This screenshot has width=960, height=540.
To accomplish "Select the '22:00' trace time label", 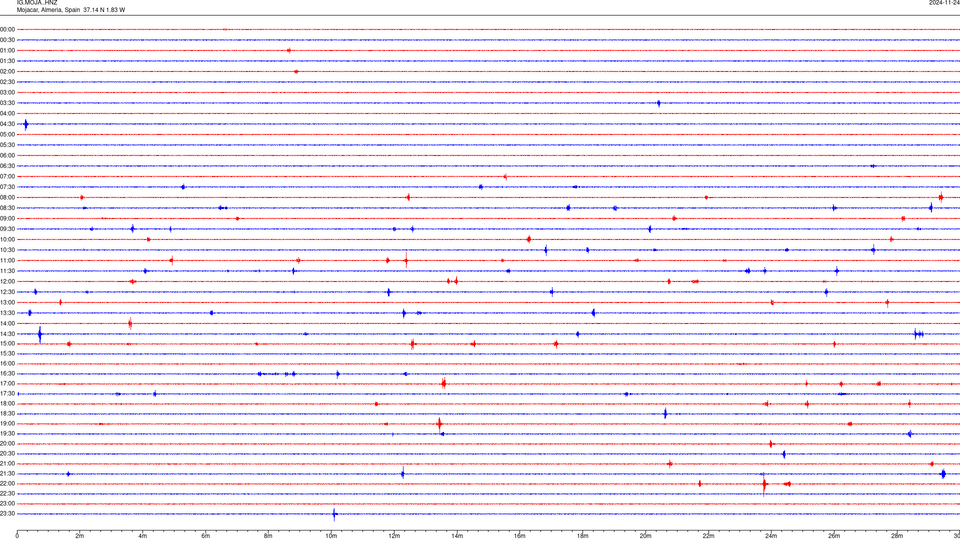I will (7, 484).
